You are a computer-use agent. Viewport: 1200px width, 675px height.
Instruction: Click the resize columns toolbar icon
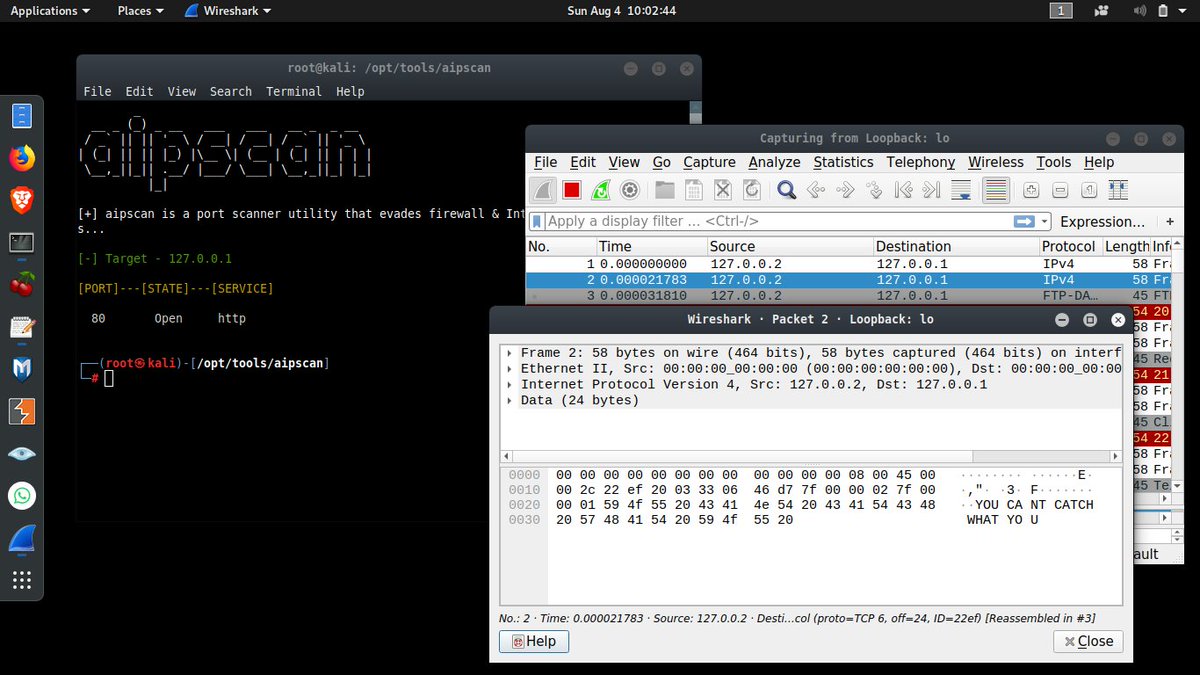1118,190
